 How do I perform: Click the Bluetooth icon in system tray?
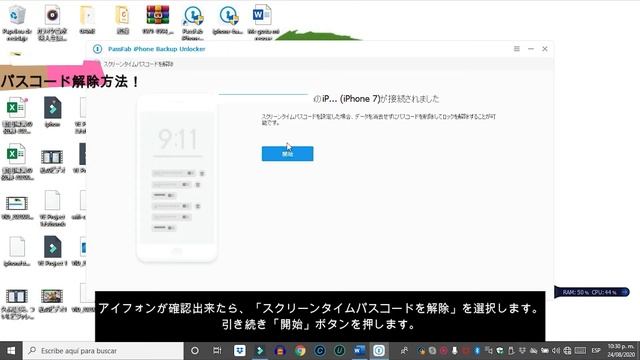point(477,351)
